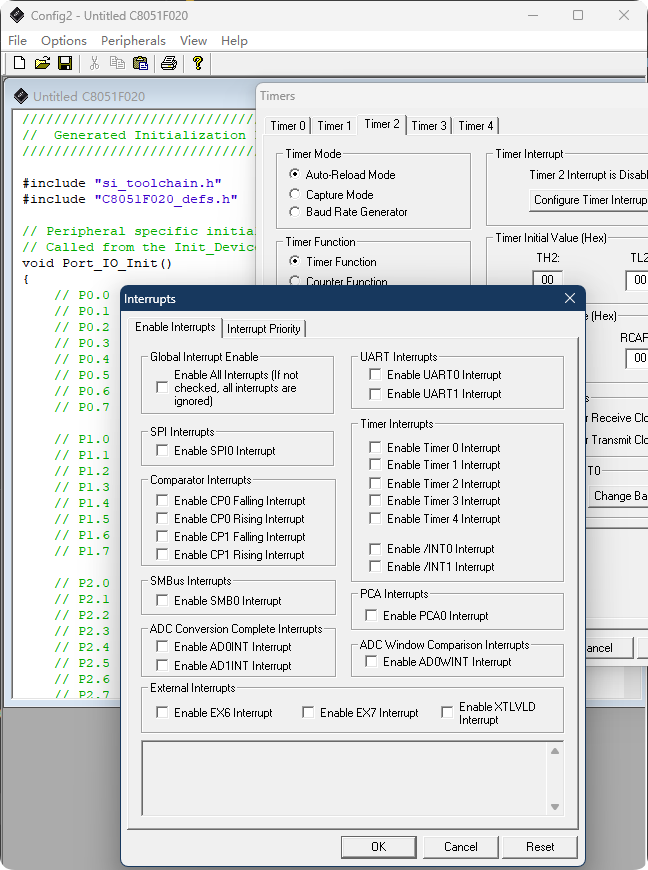Click Reset in Interrupts dialog
This screenshot has height=870, width=648.
click(x=540, y=847)
